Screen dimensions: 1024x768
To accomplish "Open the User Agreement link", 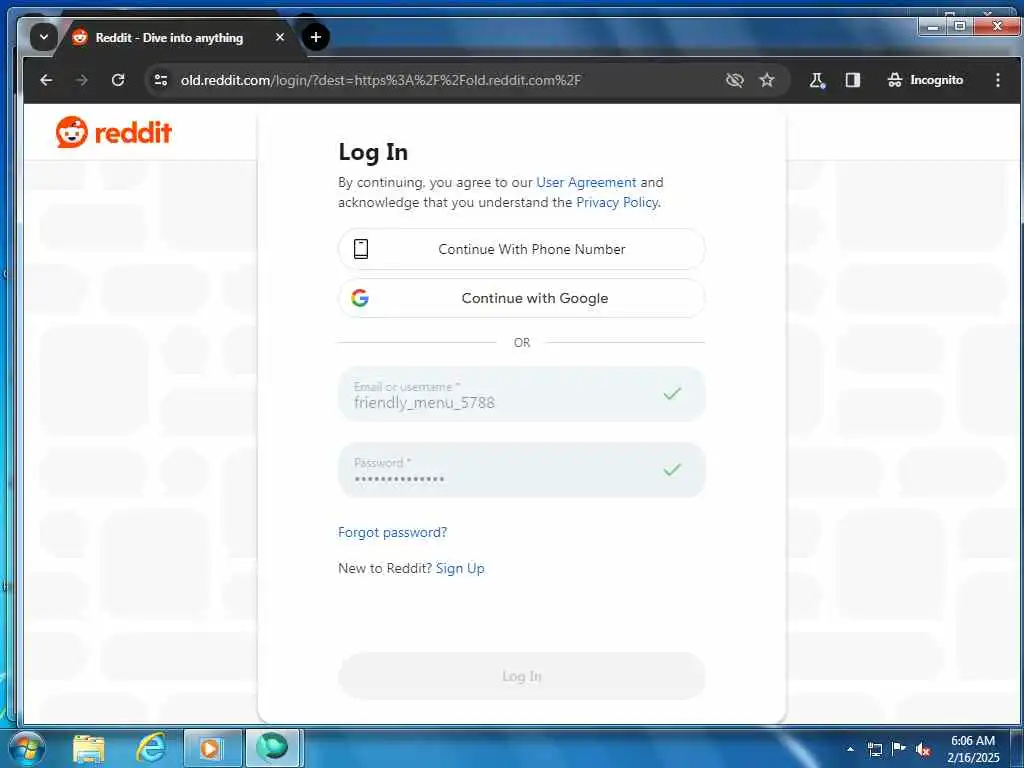I will (x=586, y=182).
